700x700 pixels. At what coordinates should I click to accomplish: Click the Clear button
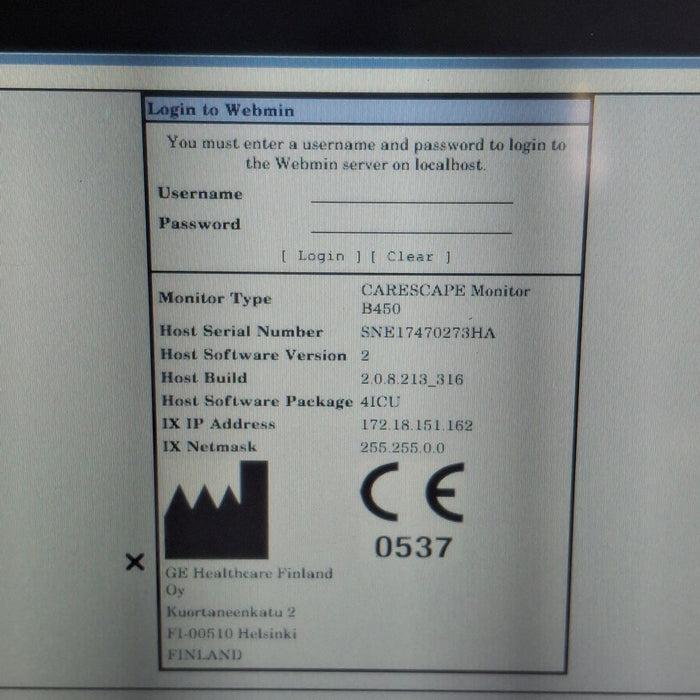pyautogui.click(x=411, y=257)
